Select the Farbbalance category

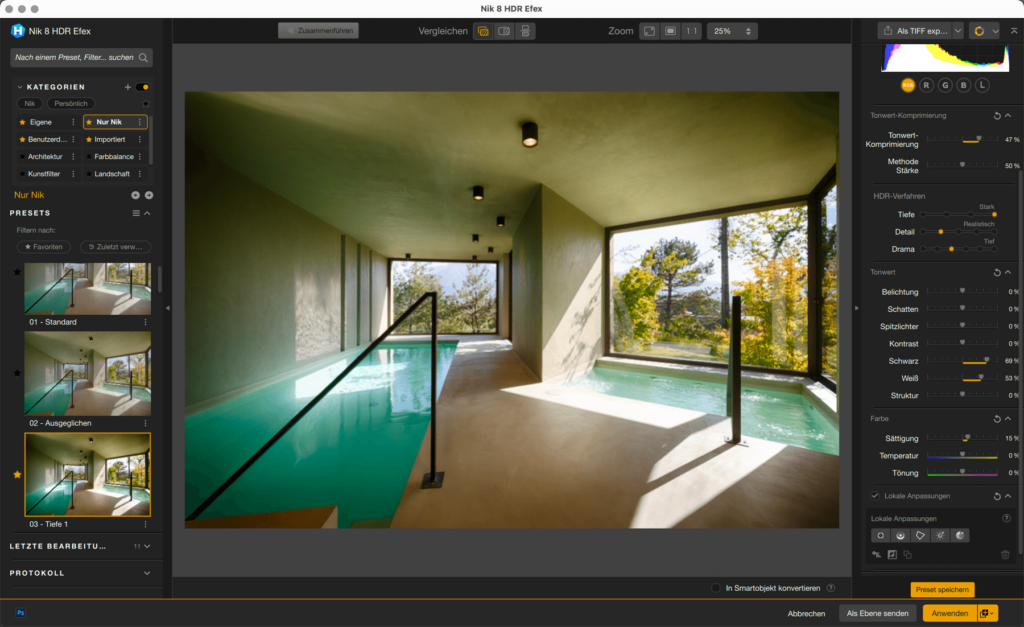(x=114, y=157)
